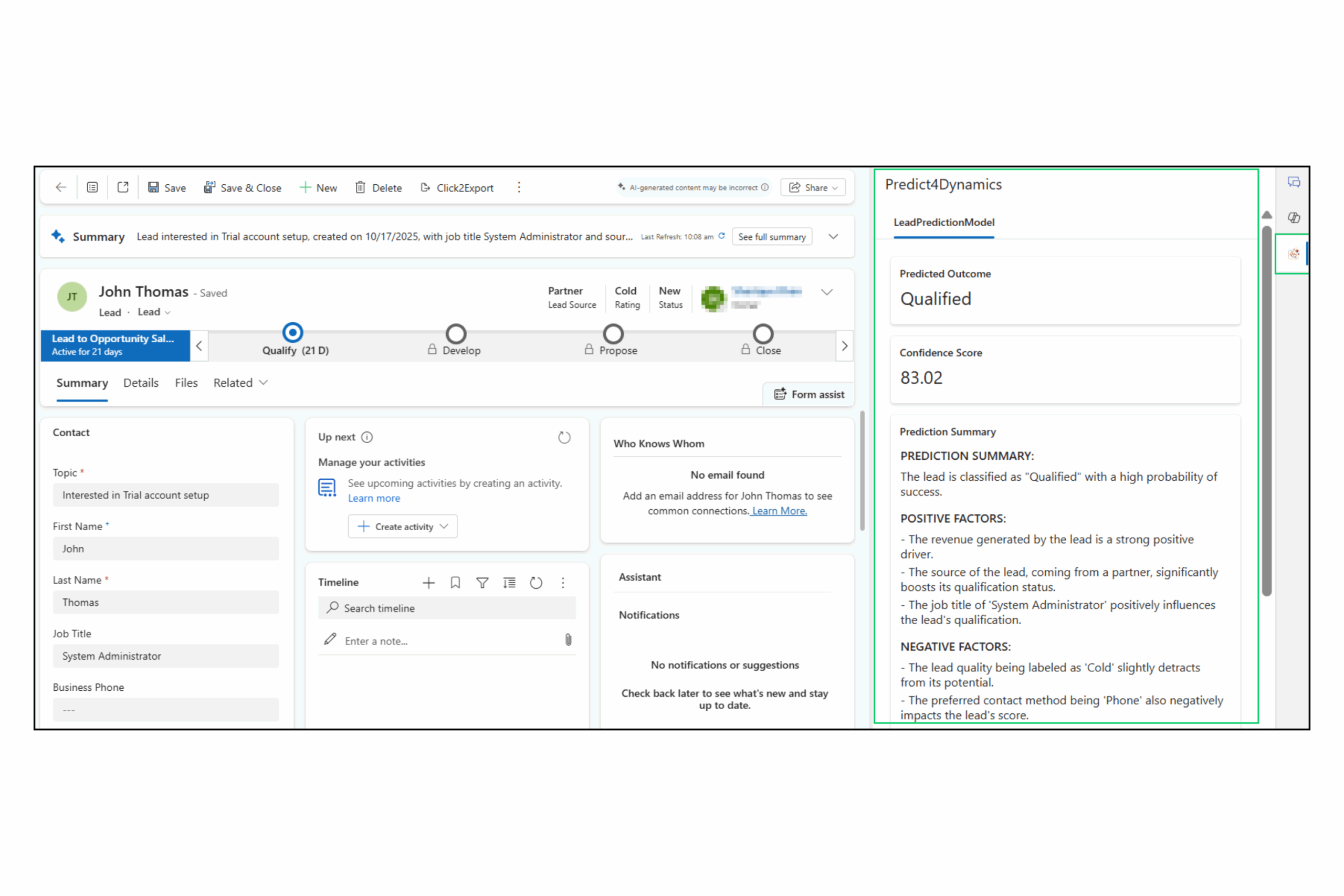Add a new timeline record
The height and width of the screenshot is (896, 1344).
pyautogui.click(x=428, y=582)
